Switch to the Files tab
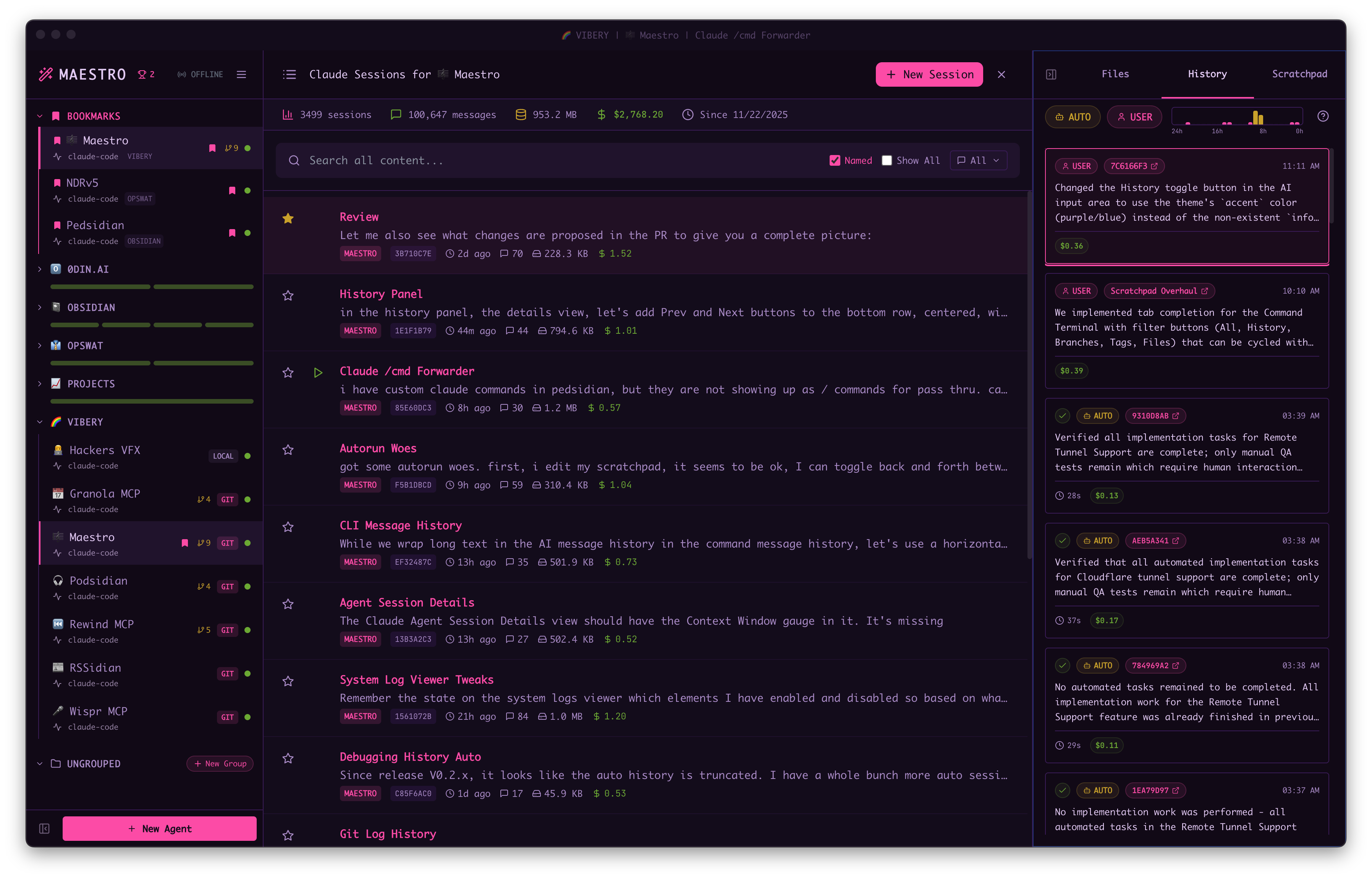Viewport: 1372px width, 879px height. (1115, 74)
